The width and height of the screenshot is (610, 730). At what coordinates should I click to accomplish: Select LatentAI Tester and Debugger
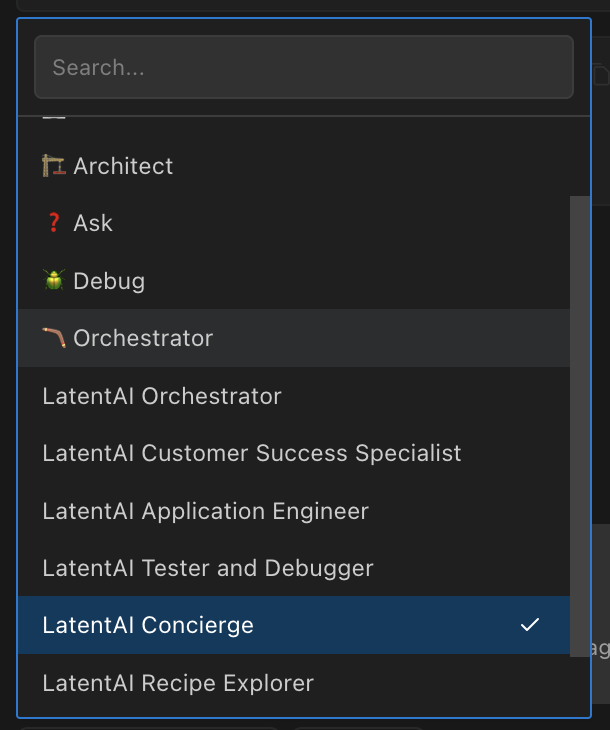tap(294, 568)
